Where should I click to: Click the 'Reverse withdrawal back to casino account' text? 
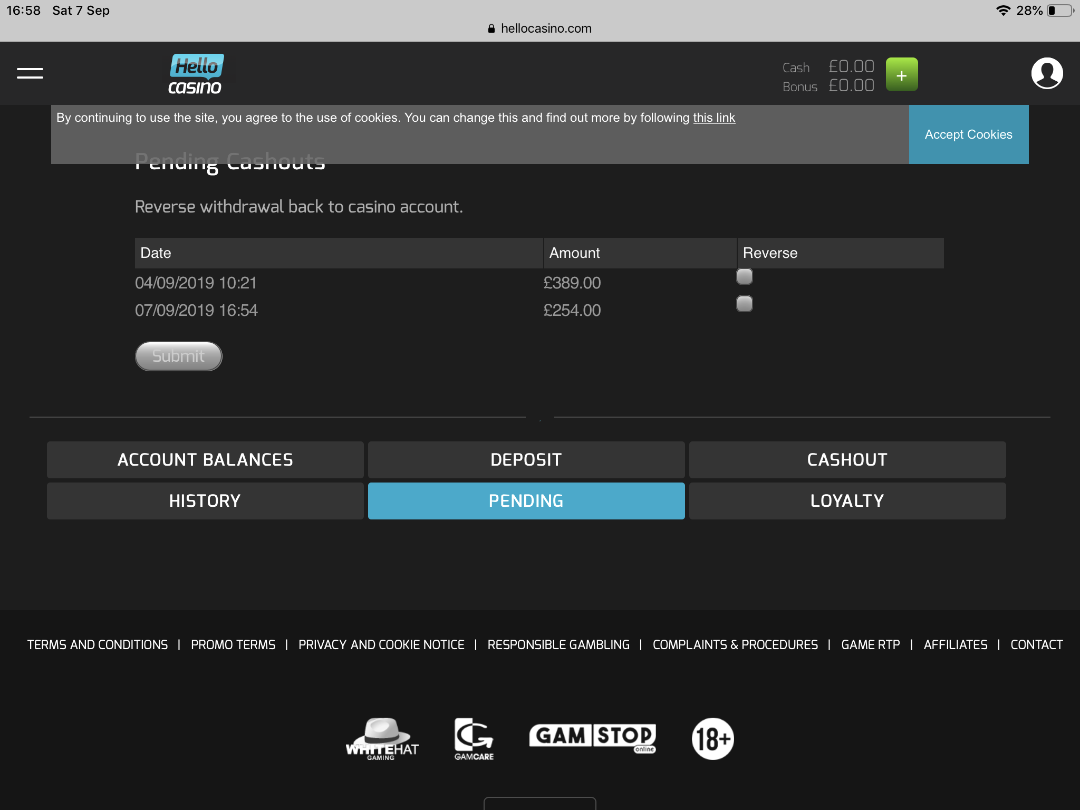pyautogui.click(x=298, y=207)
